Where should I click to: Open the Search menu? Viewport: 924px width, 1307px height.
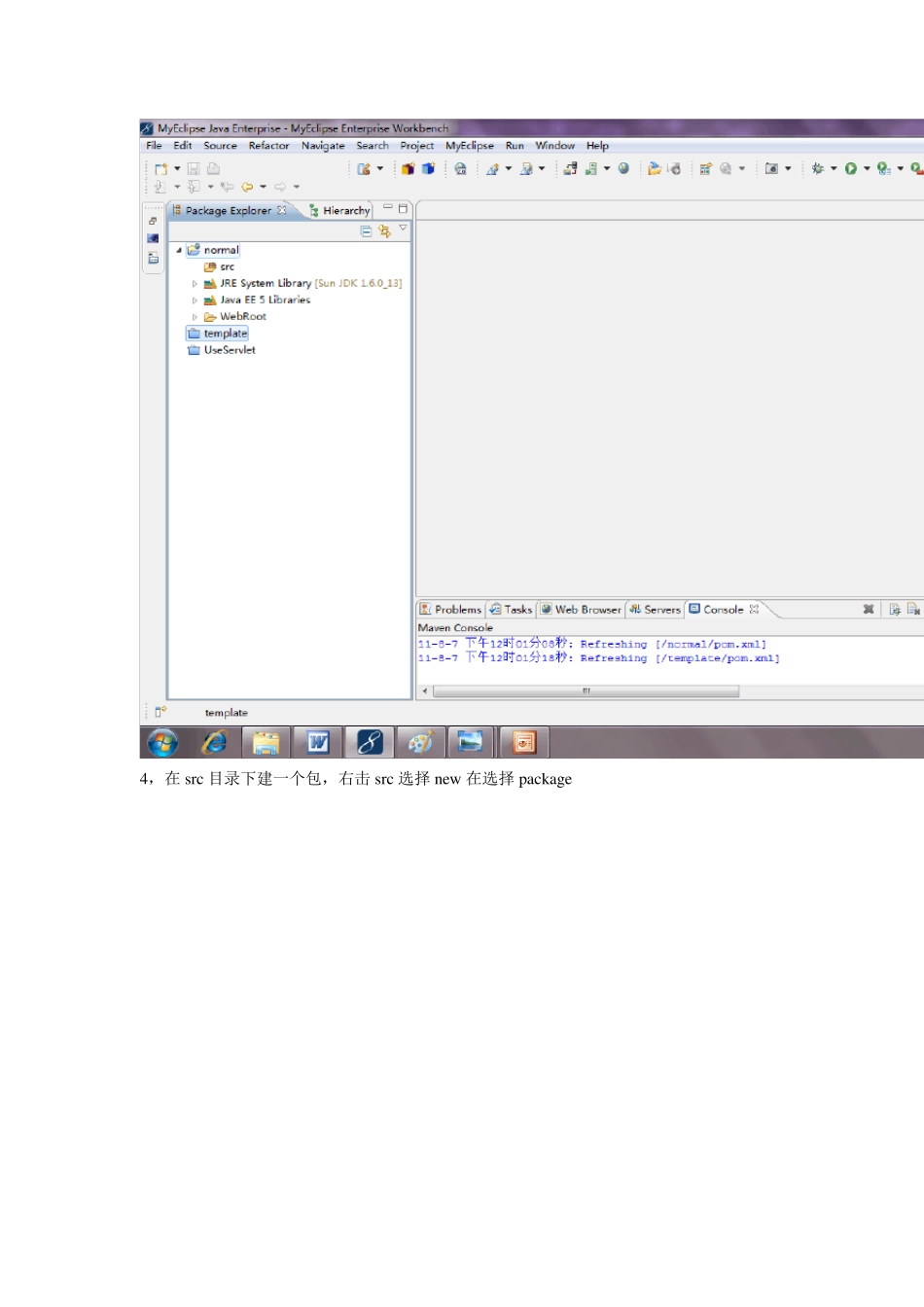coord(373,146)
